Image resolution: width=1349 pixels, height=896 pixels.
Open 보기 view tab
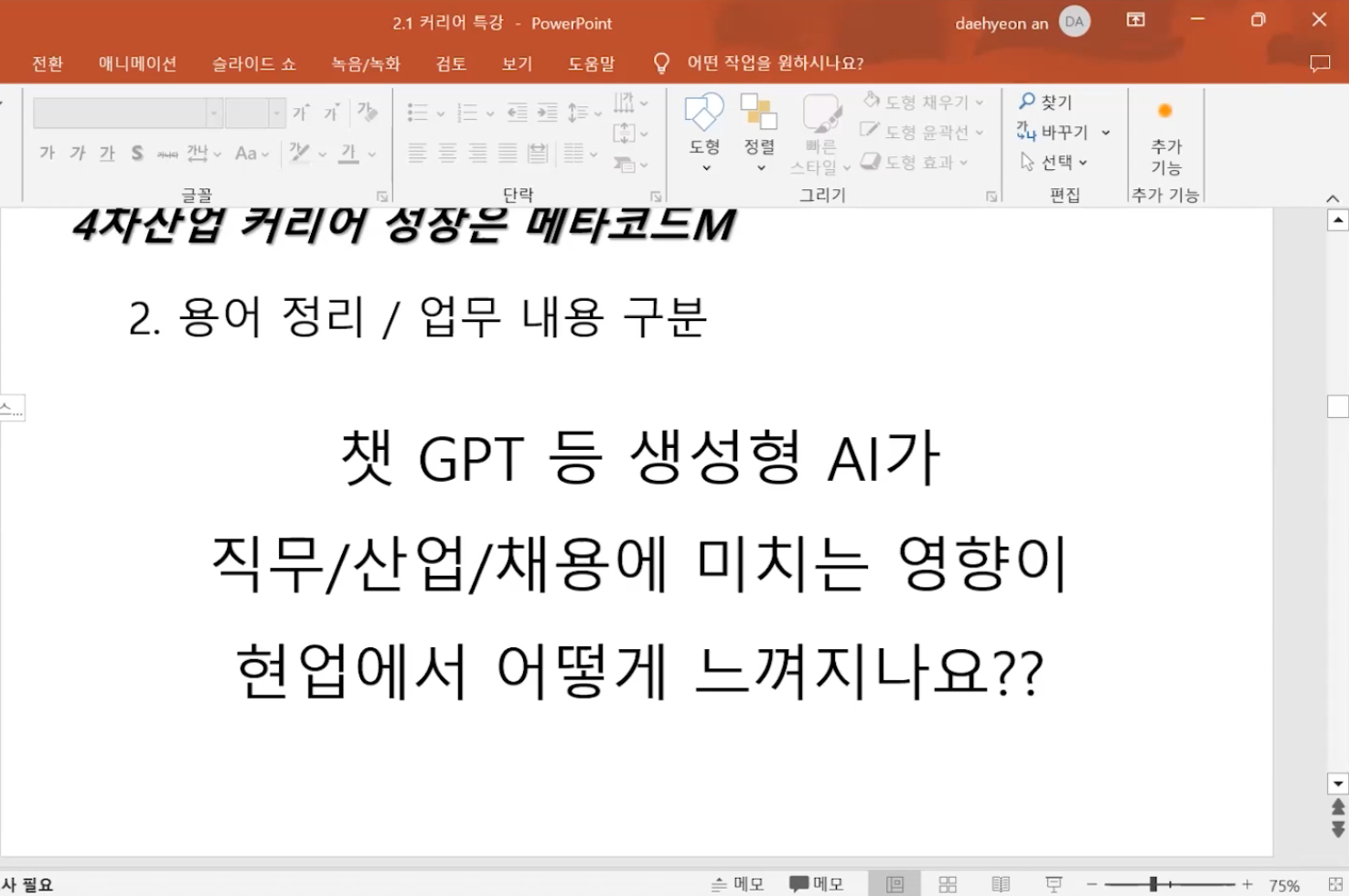tap(517, 63)
